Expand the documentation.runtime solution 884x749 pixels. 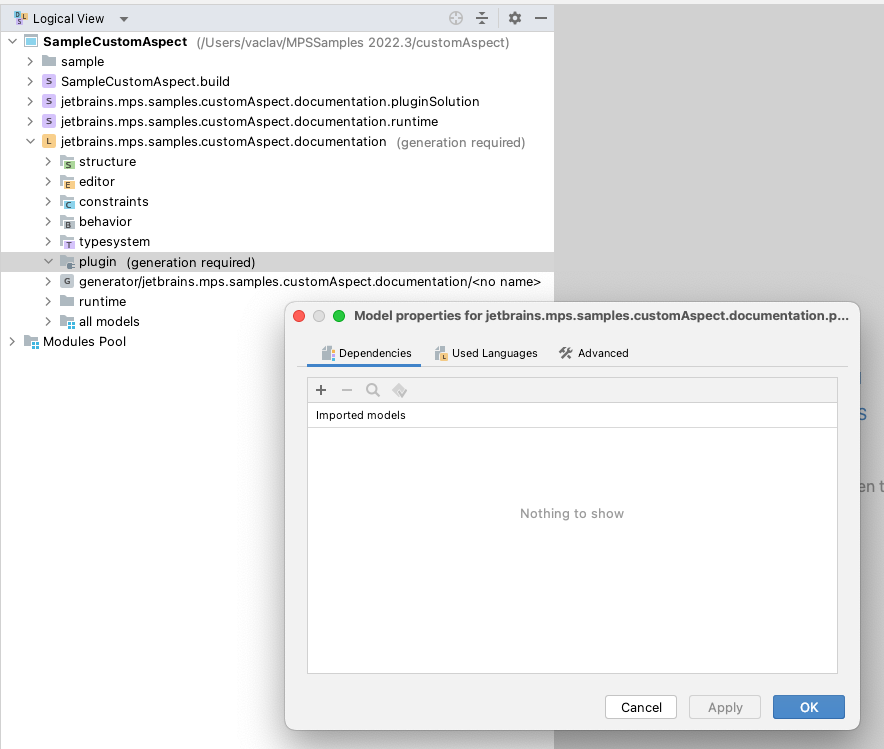(x=30, y=121)
